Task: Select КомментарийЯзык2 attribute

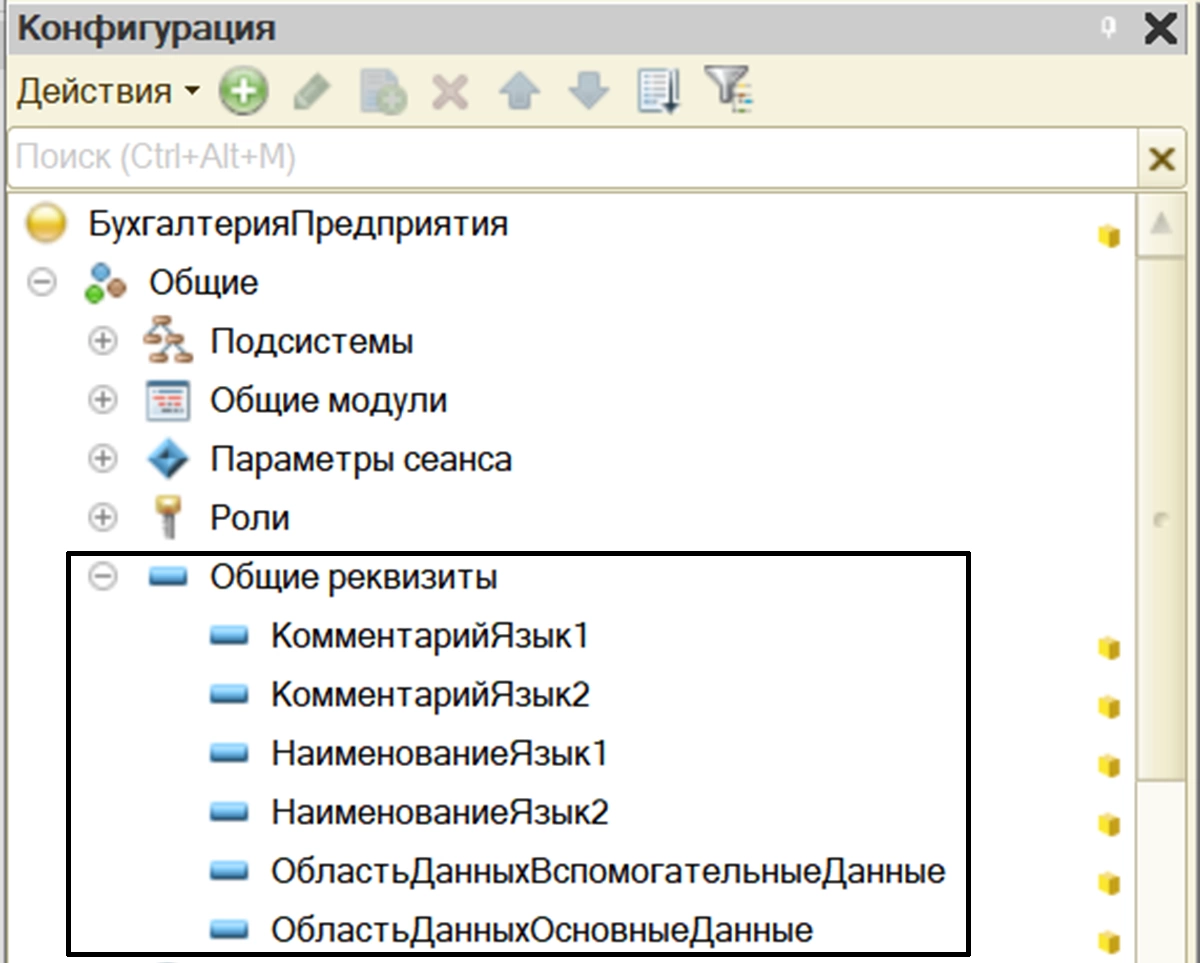Action: (430, 696)
